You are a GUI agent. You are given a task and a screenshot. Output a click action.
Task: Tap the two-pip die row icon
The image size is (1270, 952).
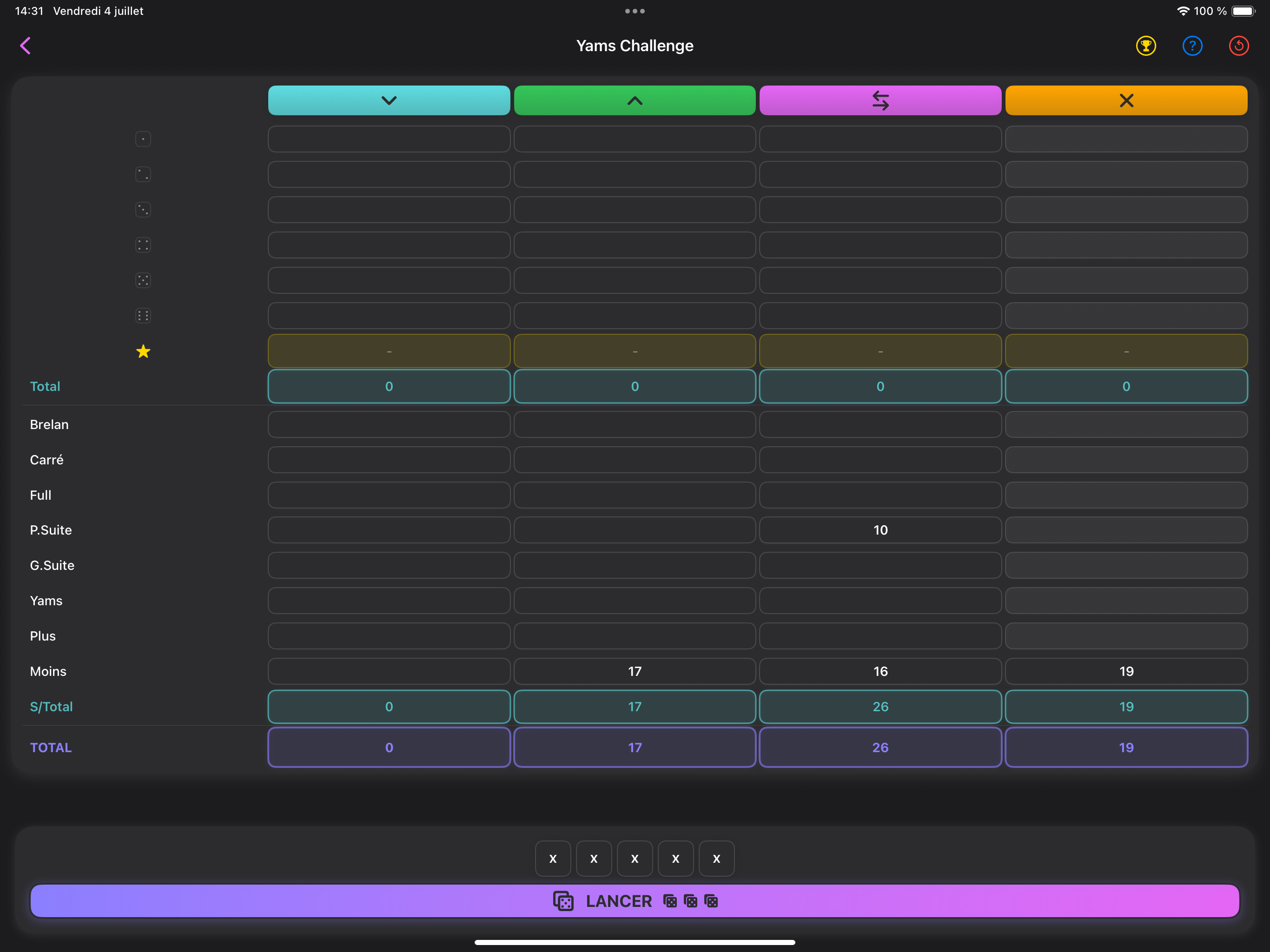143,174
